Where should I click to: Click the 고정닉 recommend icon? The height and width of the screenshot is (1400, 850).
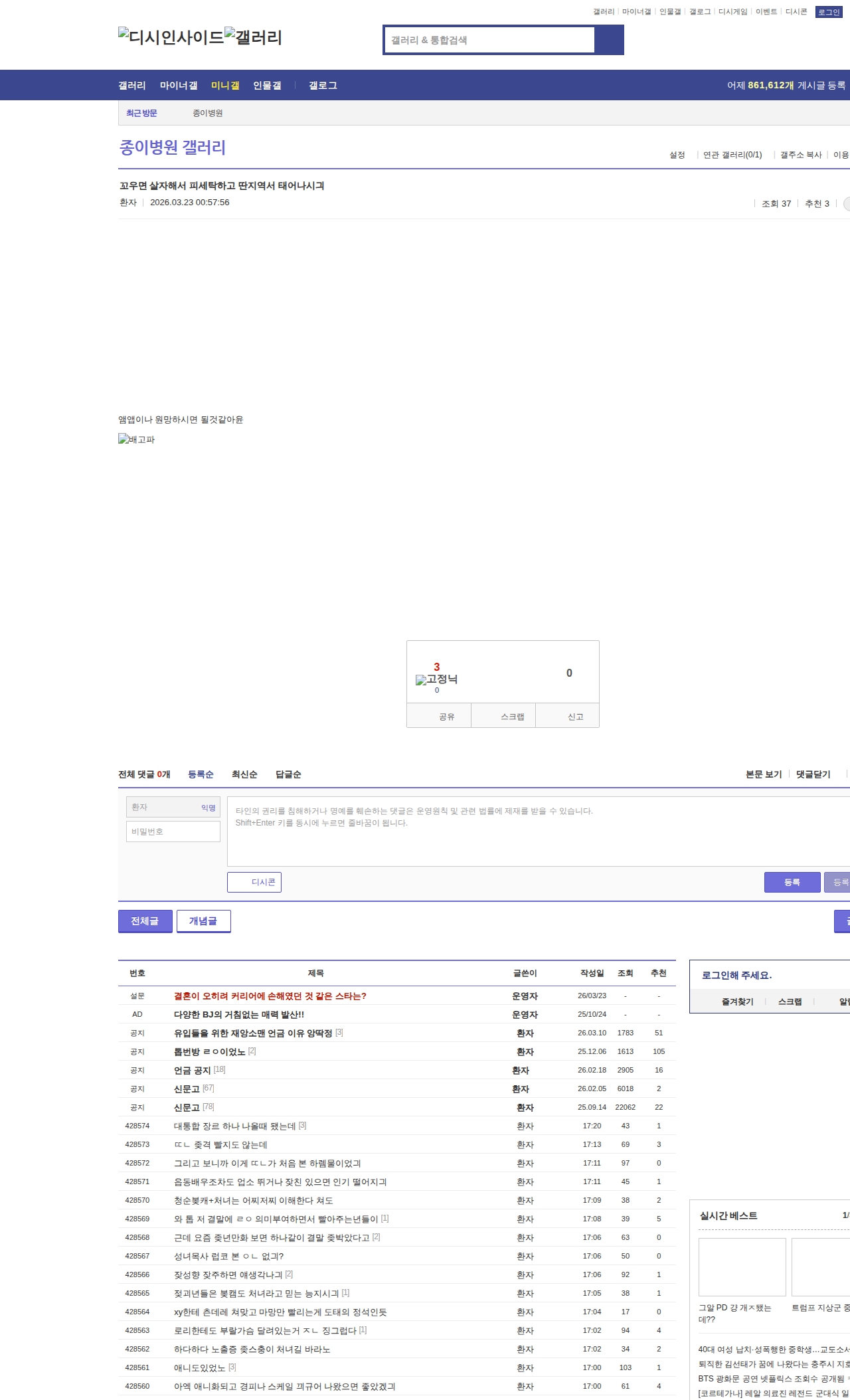(436, 679)
